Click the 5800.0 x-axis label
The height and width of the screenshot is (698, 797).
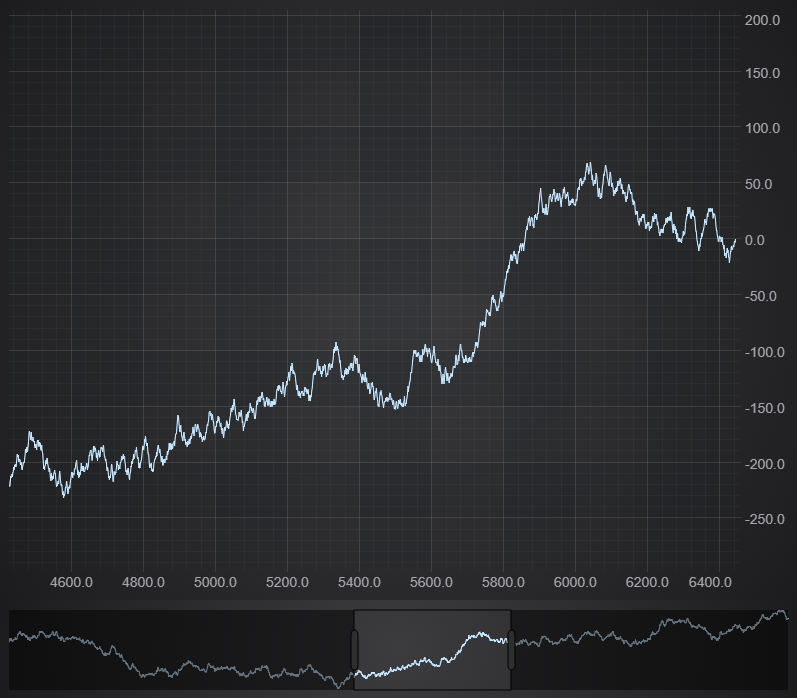(x=503, y=583)
